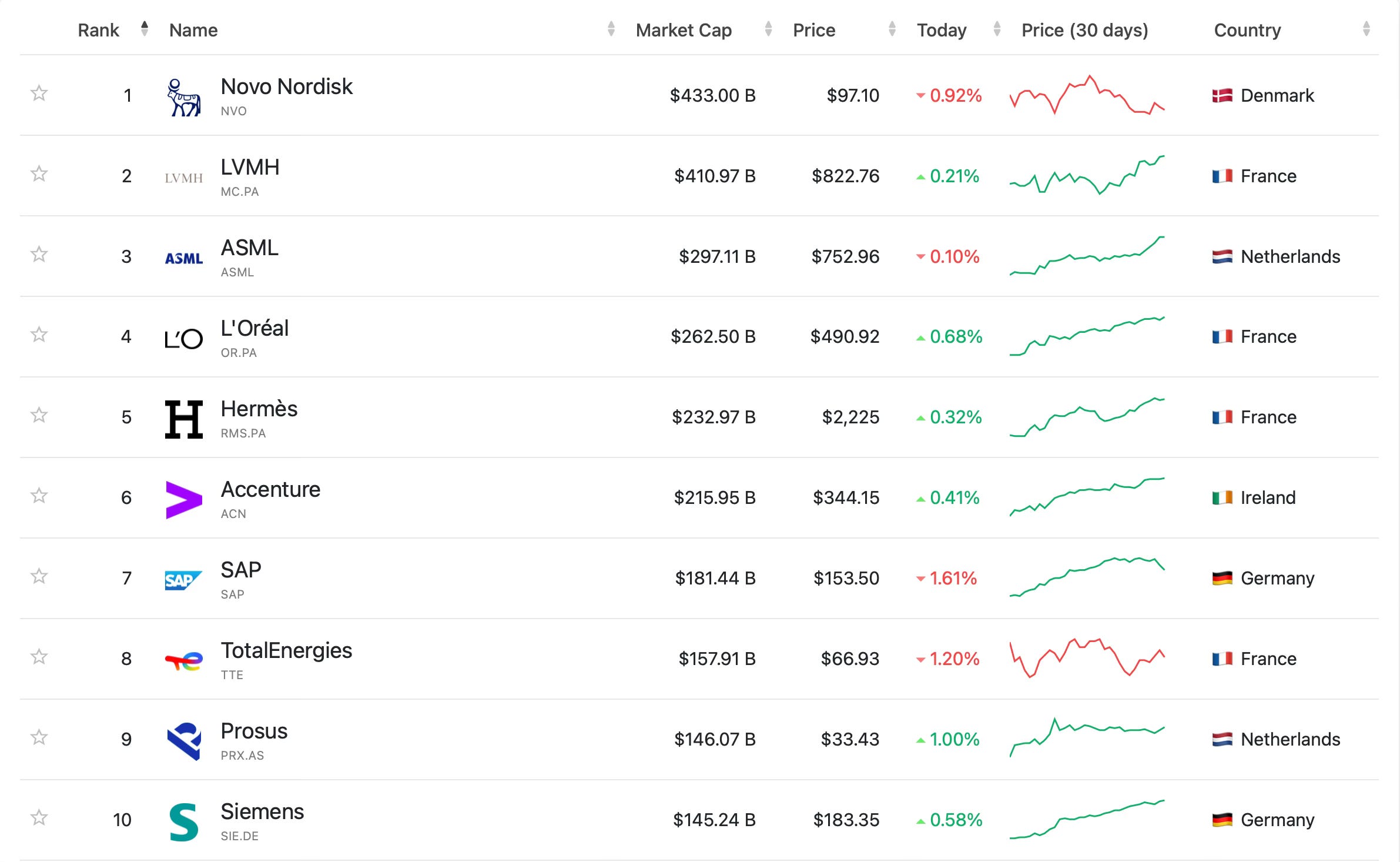Click the purple Accenture logo
Screen dimensions: 1400x862
(184, 500)
